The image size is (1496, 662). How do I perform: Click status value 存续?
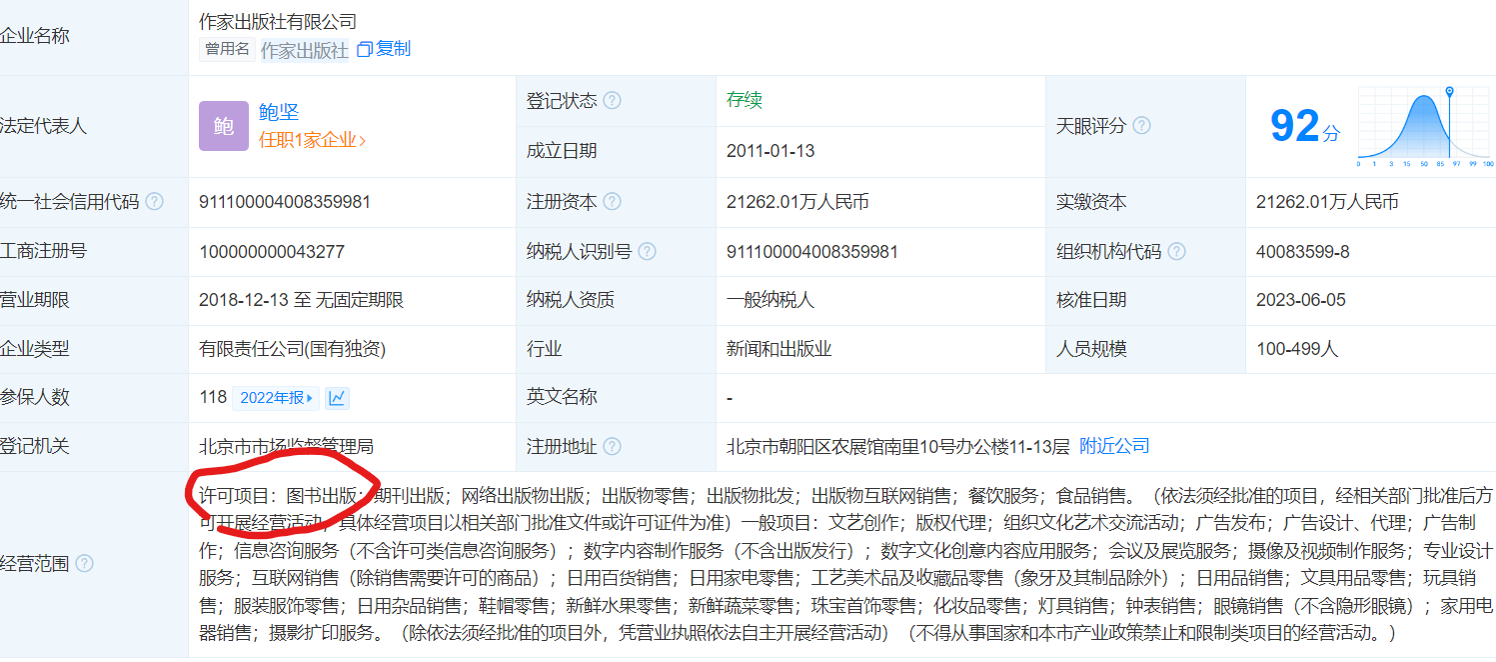pyautogui.click(x=744, y=100)
